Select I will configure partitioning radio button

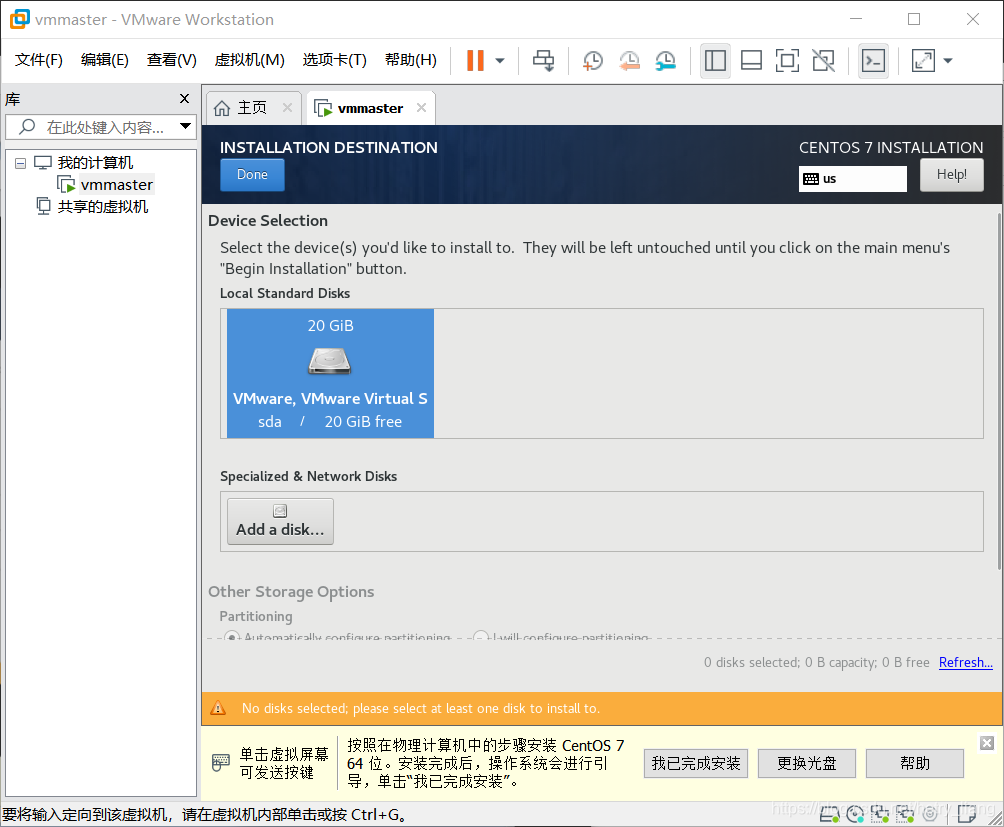coord(480,637)
